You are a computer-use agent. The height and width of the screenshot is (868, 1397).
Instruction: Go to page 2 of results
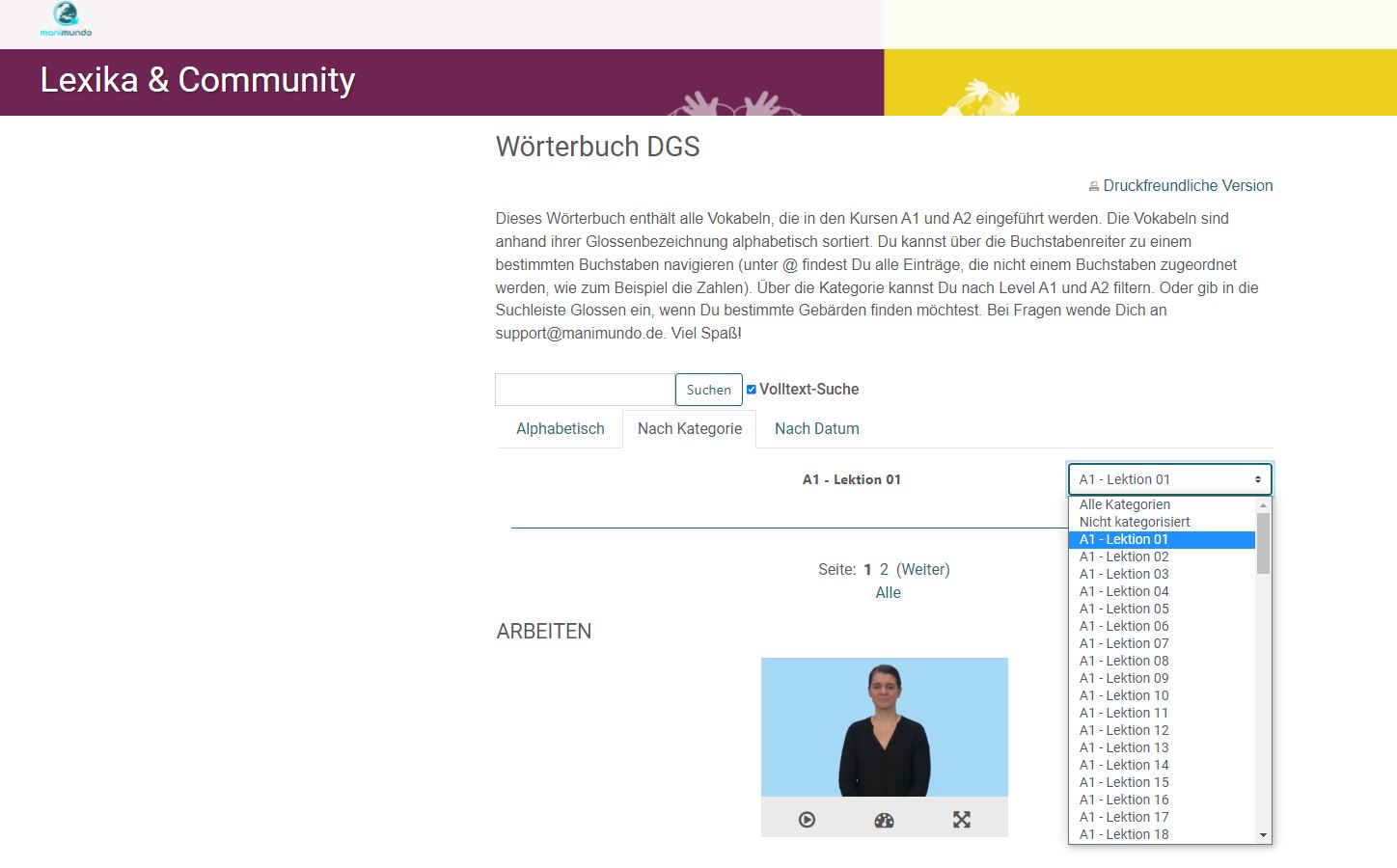(x=884, y=569)
